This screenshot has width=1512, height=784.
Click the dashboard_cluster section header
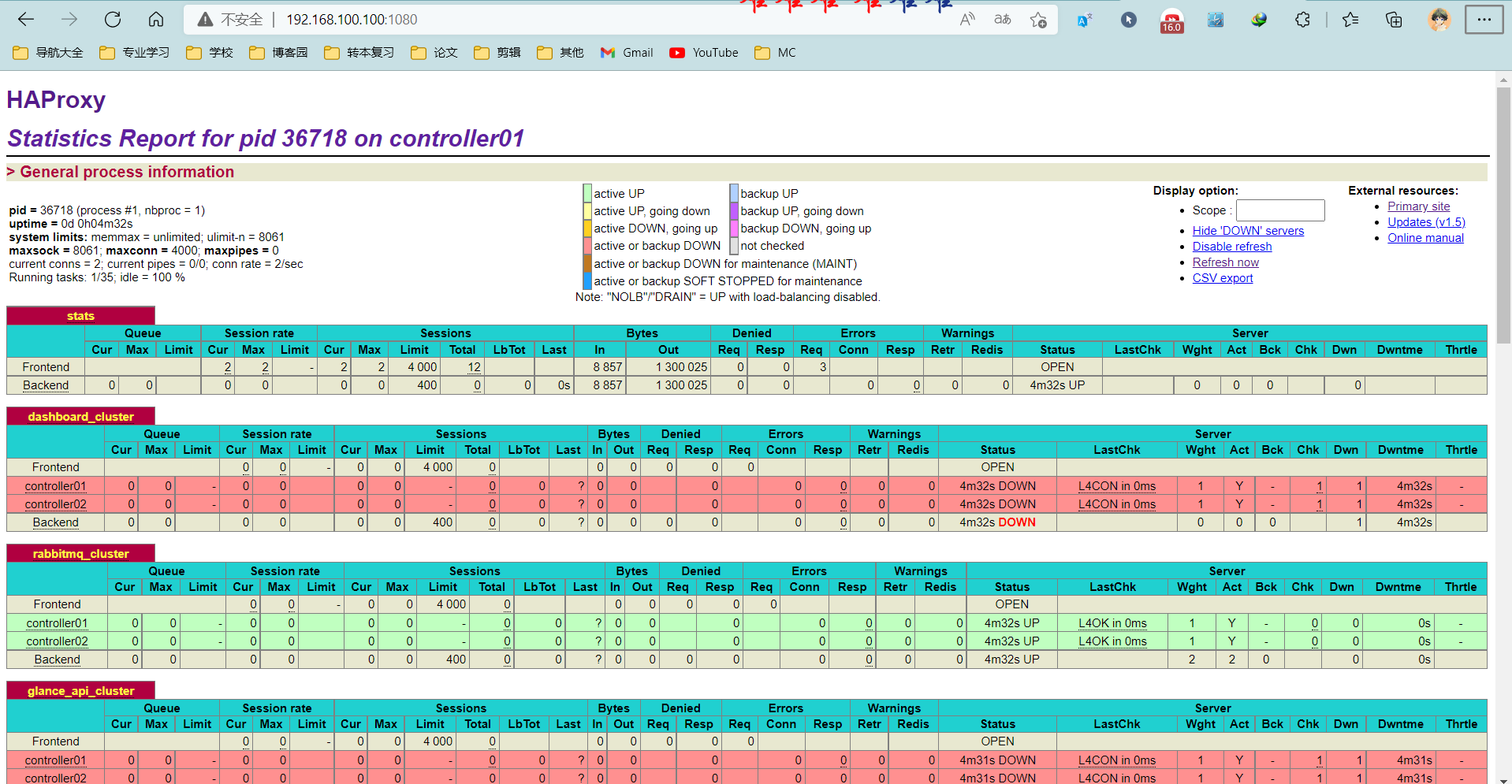(80, 417)
